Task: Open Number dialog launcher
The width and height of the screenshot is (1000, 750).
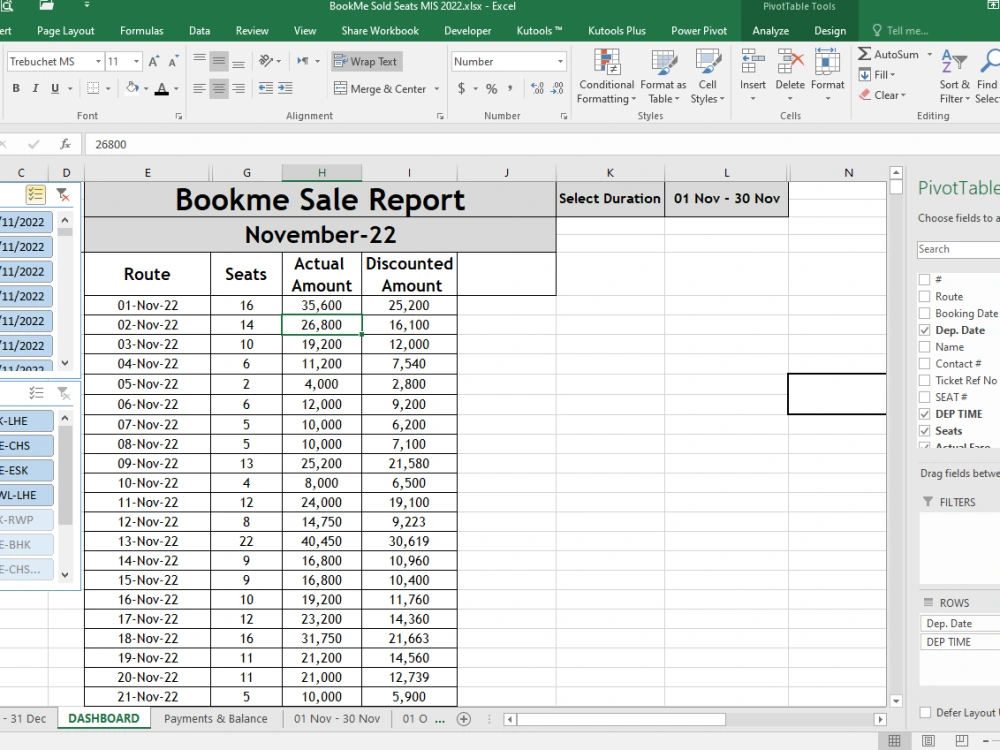Action: click(564, 116)
